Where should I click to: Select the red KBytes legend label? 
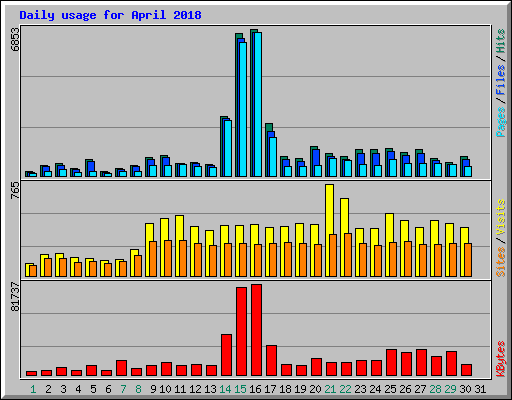tap(500, 359)
